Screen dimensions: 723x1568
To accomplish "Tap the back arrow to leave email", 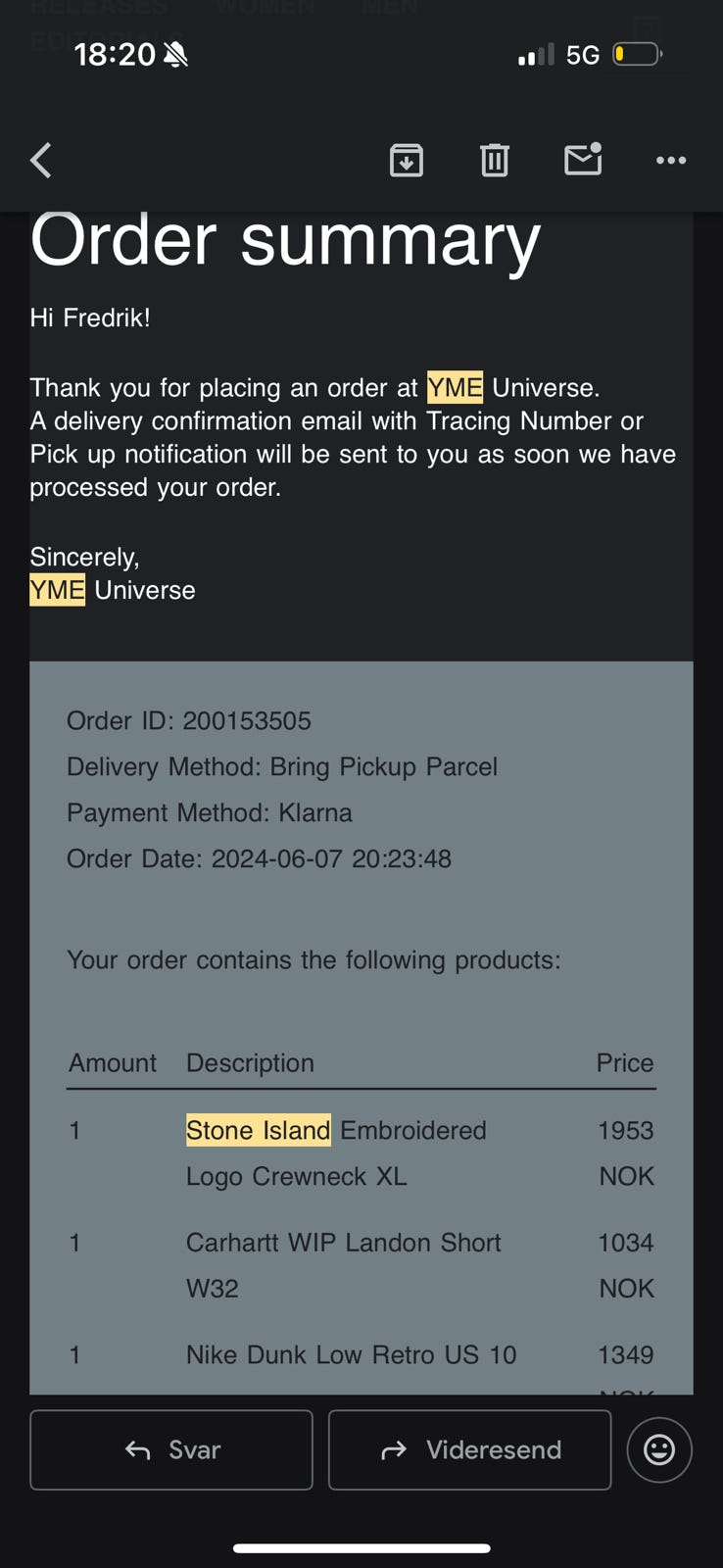I will click(41, 160).
